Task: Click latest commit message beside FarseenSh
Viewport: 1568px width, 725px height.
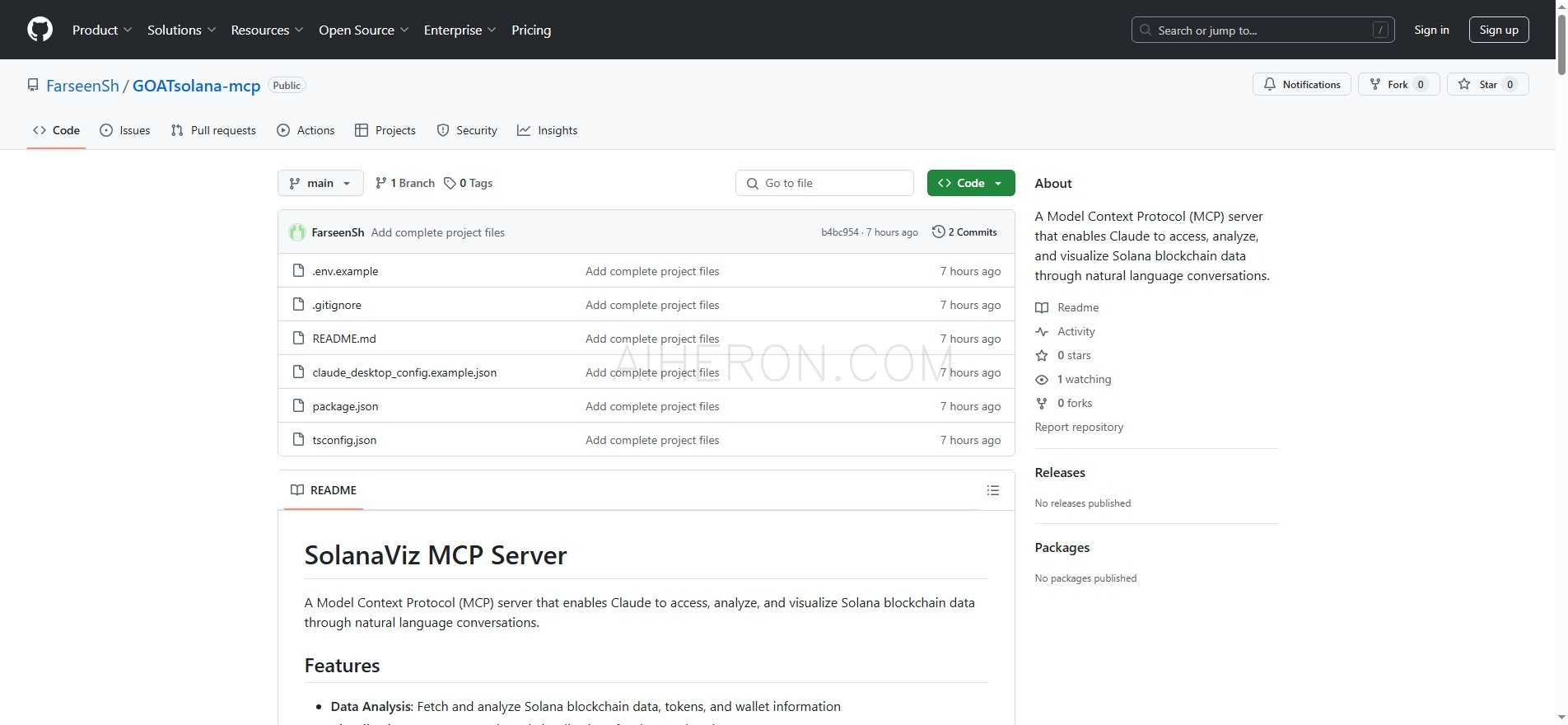Action: tap(438, 232)
